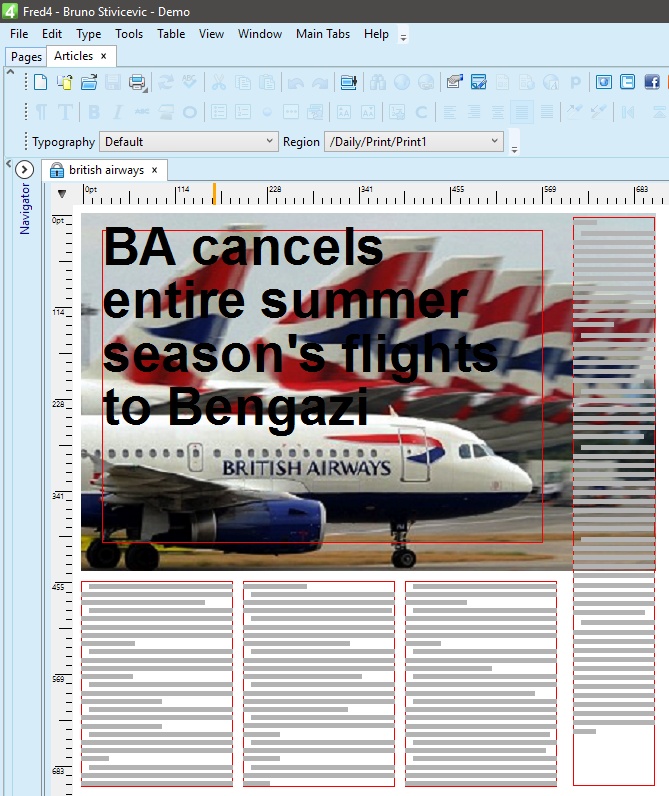Open the View menu
The image size is (669, 796).
point(211,34)
